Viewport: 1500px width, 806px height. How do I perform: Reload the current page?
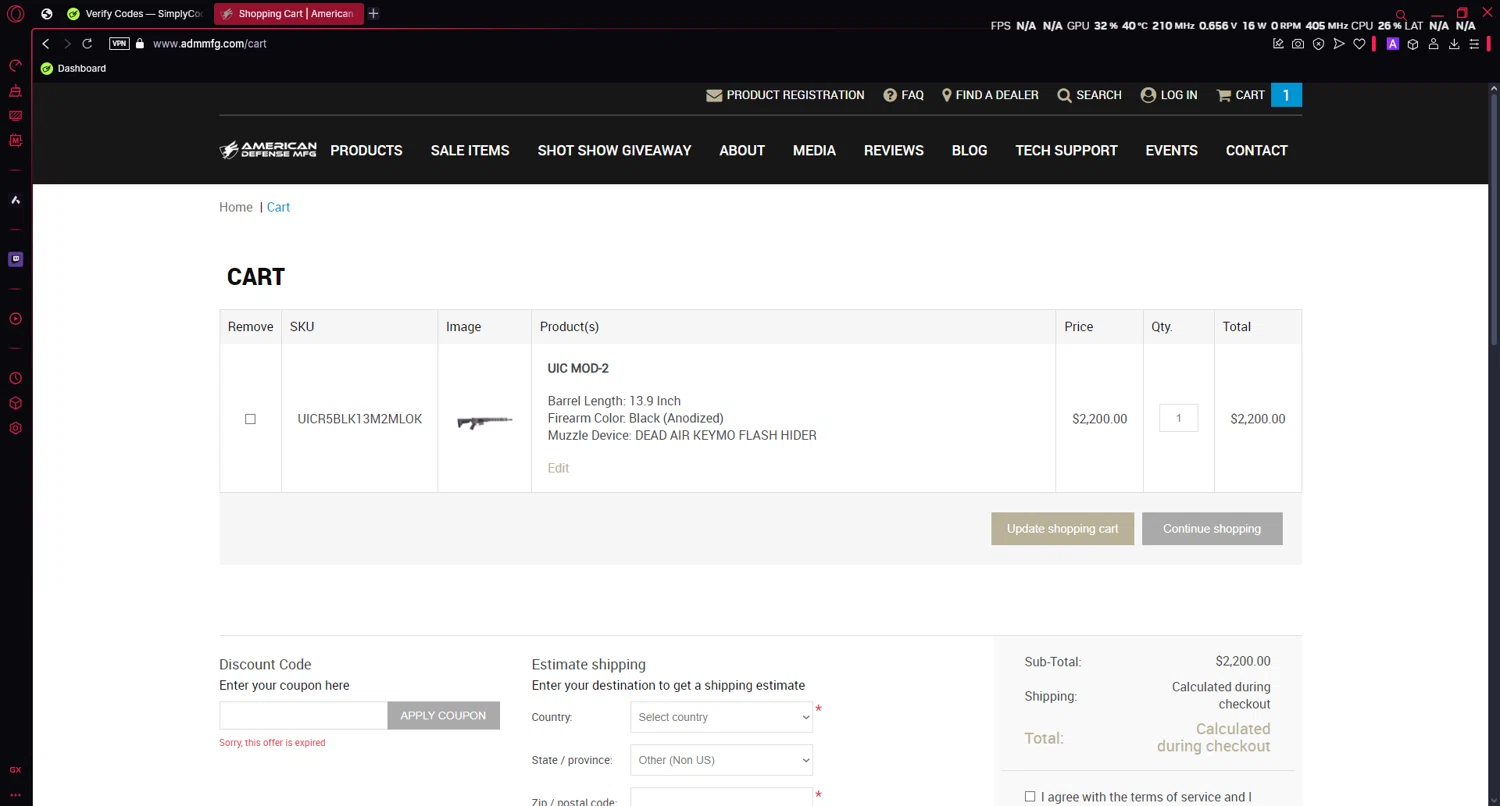pos(87,44)
